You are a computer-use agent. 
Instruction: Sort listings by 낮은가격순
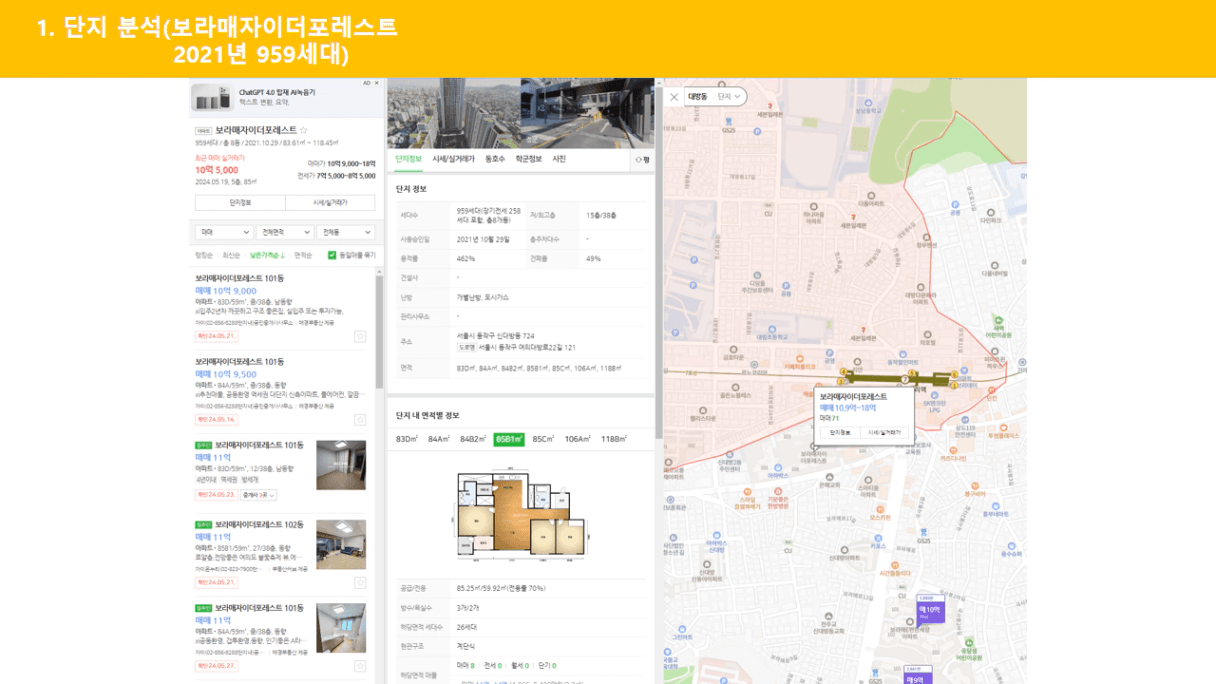pos(267,255)
